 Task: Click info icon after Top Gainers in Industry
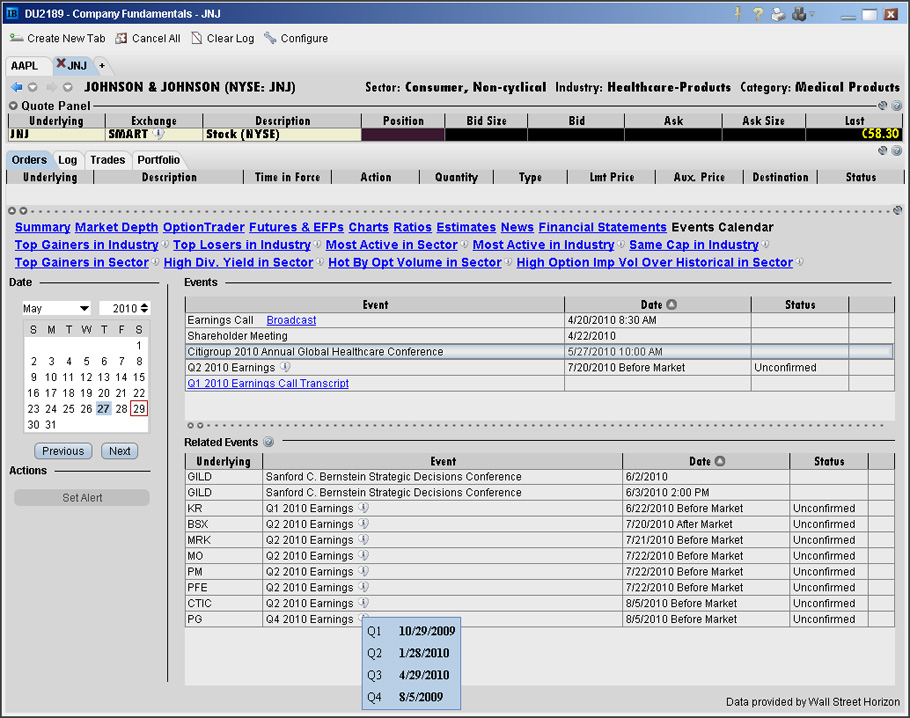click(165, 244)
